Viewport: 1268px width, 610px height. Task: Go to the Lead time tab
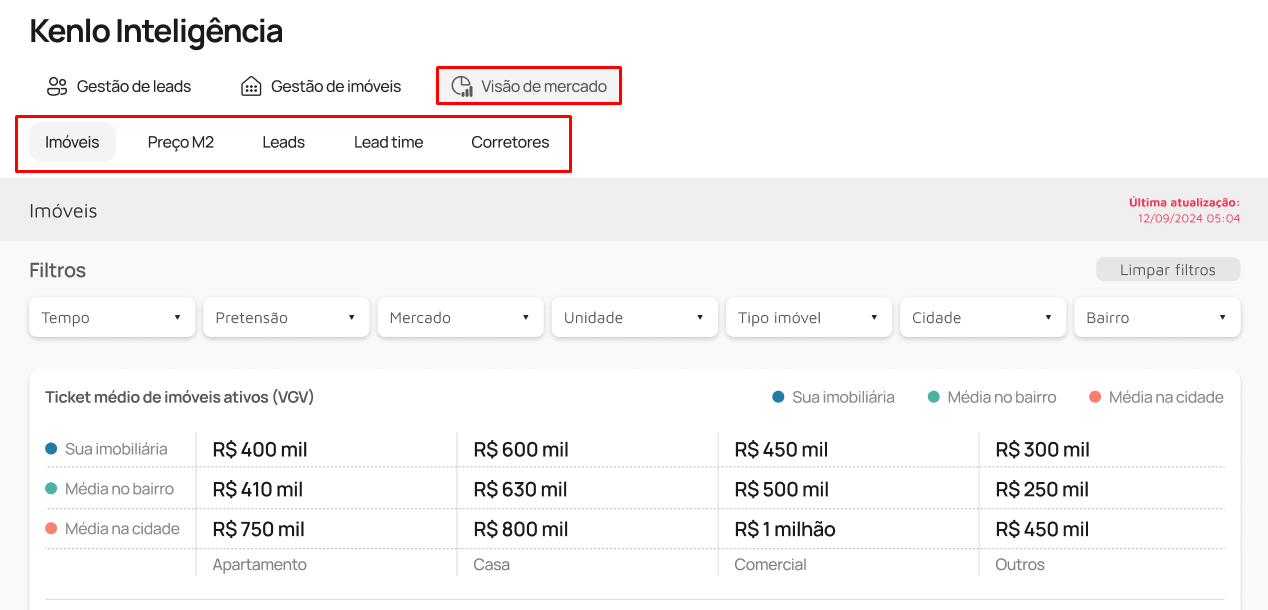(x=388, y=142)
